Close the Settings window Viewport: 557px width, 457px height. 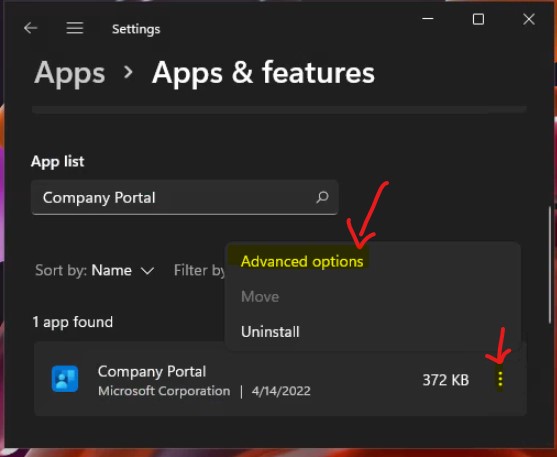tap(529, 19)
